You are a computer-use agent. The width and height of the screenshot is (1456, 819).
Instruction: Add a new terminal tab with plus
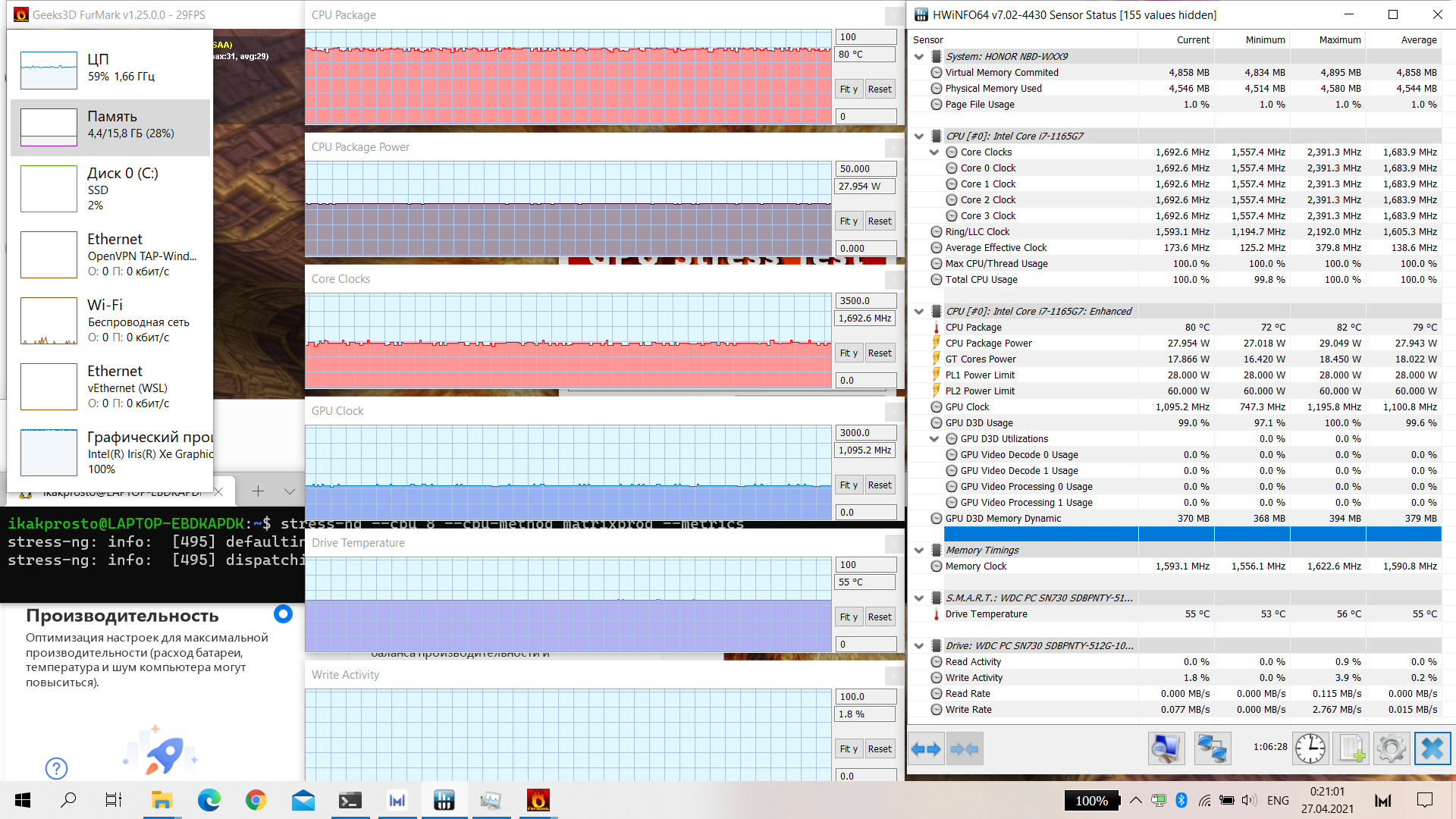coord(258,491)
